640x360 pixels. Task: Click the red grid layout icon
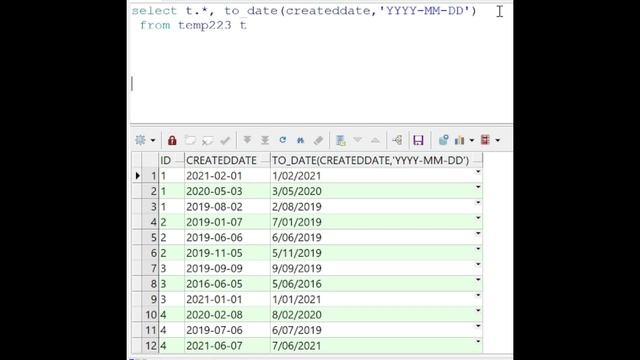click(x=485, y=140)
